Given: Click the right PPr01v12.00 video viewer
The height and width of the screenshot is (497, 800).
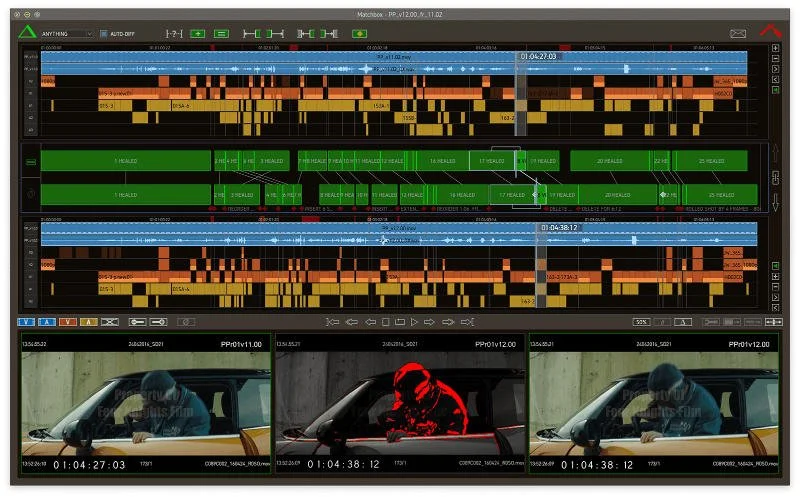Looking at the screenshot, I should [654, 403].
